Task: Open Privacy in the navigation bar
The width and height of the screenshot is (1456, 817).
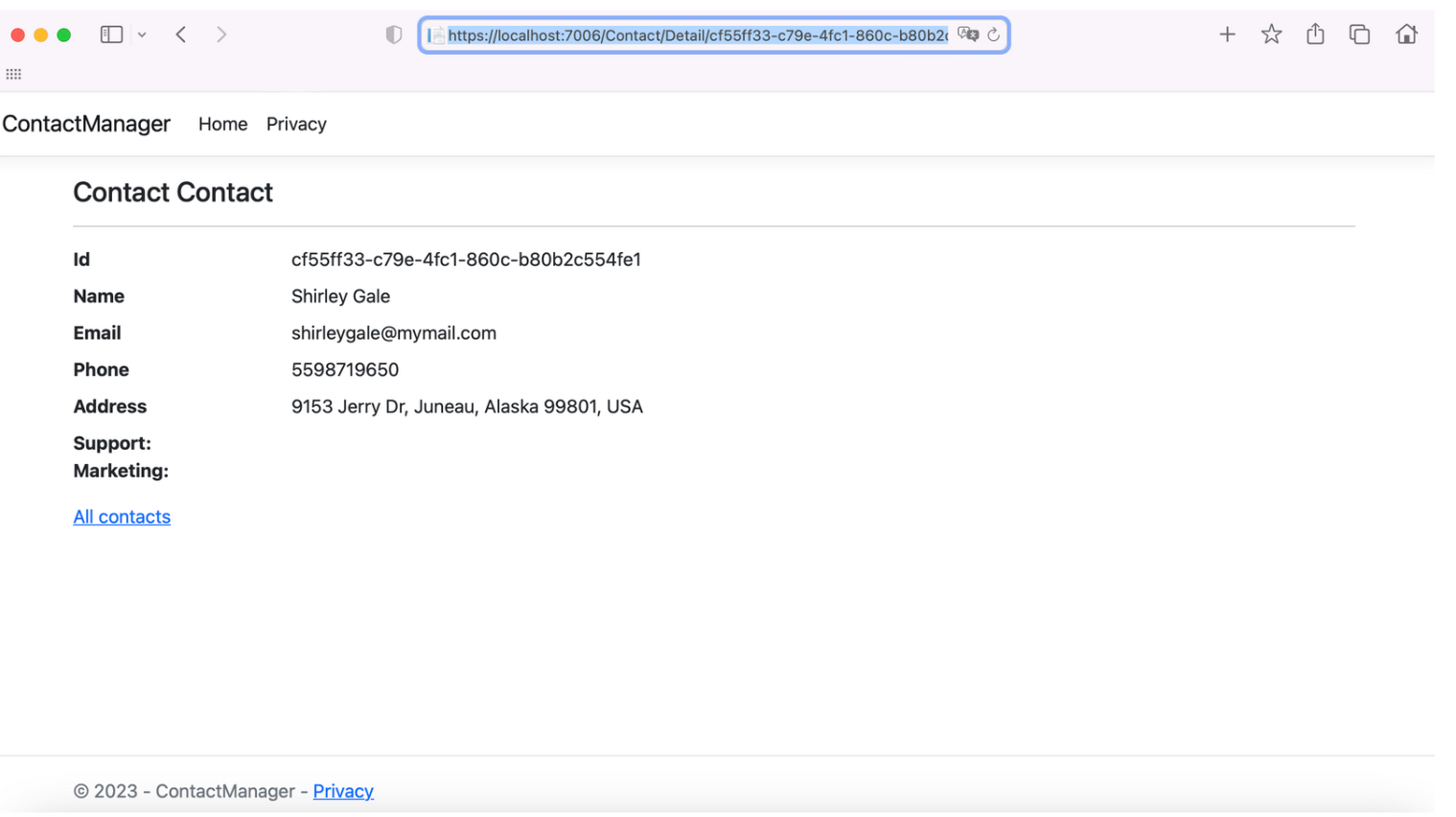Action: (296, 124)
